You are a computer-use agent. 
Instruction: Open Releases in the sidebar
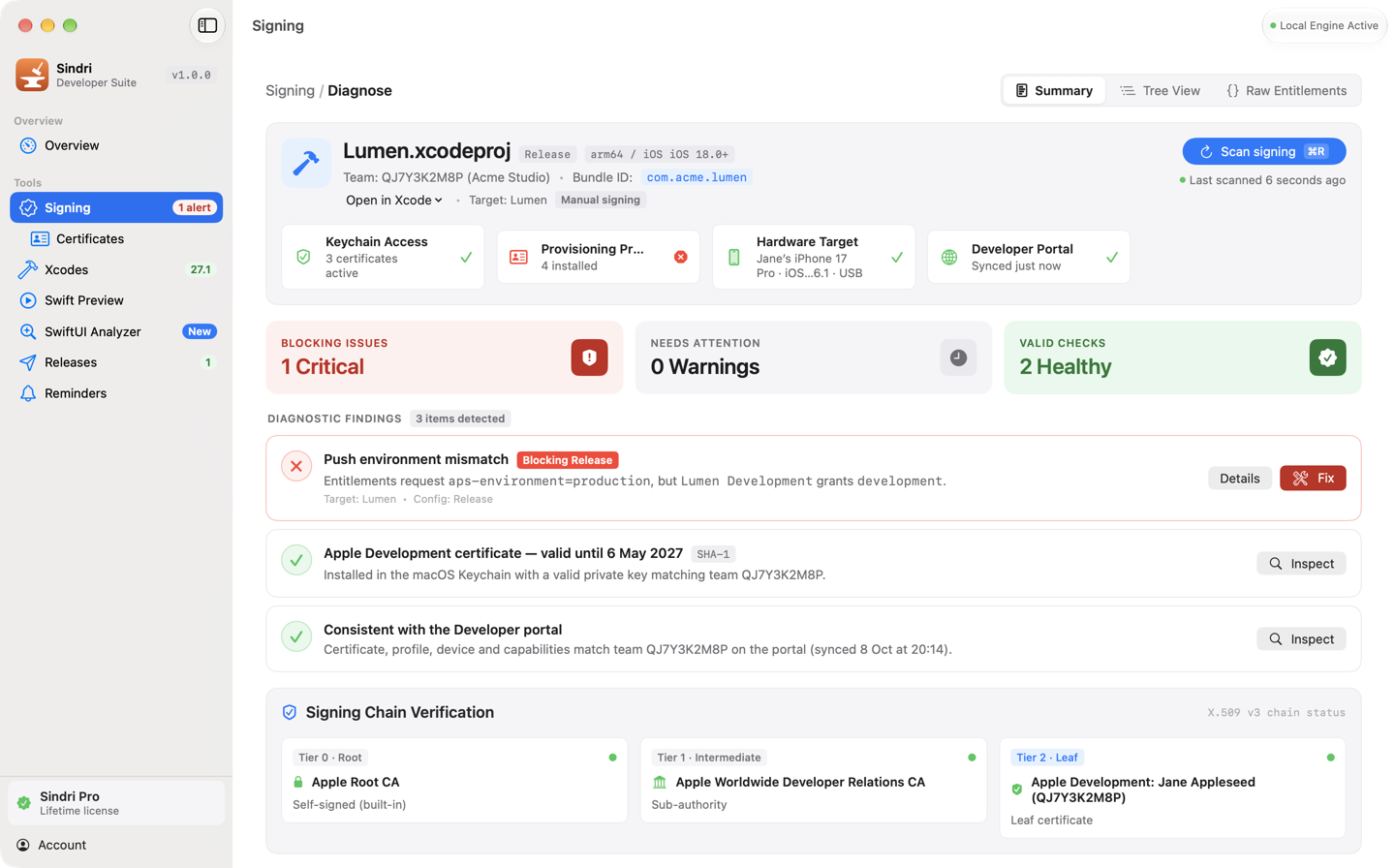(116, 362)
